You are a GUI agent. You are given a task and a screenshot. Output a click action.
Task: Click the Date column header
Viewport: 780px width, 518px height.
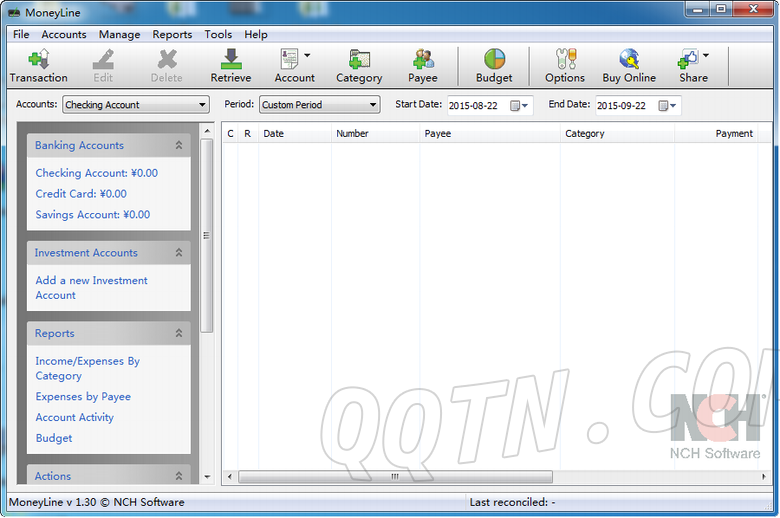click(294, 133)
